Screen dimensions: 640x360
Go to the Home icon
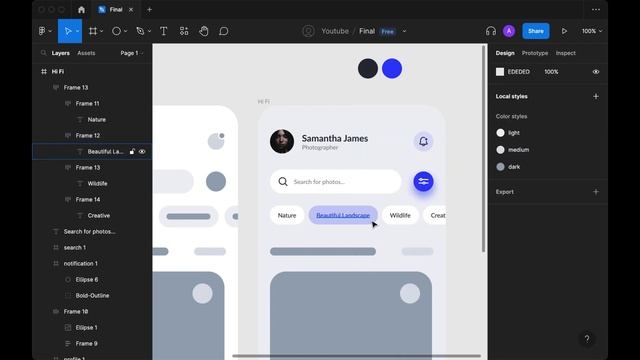(x=81, y=9)
